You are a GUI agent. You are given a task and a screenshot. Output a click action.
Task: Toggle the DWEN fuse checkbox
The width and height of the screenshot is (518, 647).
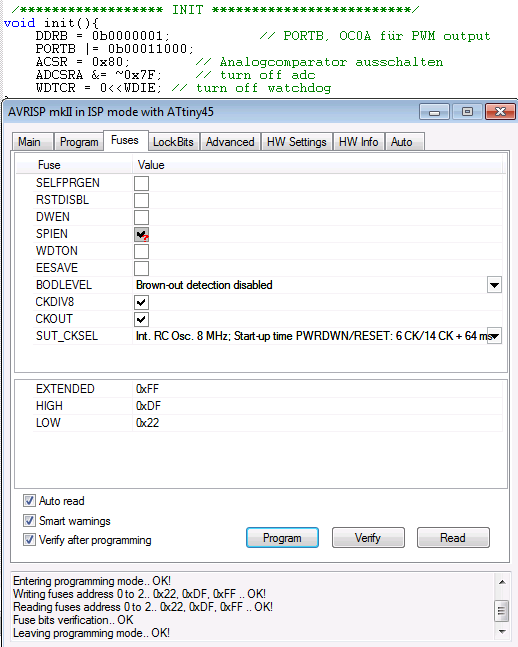pyautogui.click(x=141, y=217)
